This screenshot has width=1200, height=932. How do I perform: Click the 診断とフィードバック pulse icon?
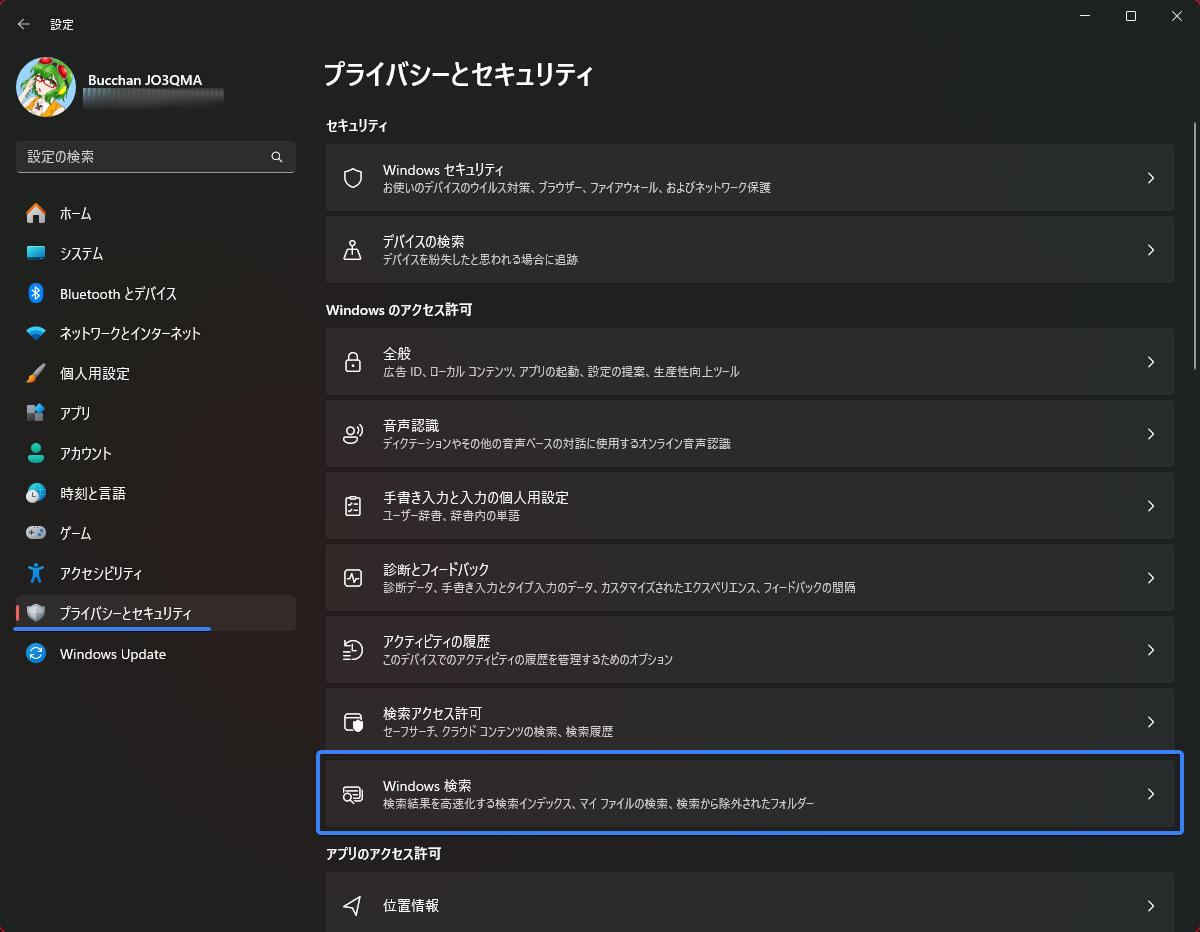[352, 578]
